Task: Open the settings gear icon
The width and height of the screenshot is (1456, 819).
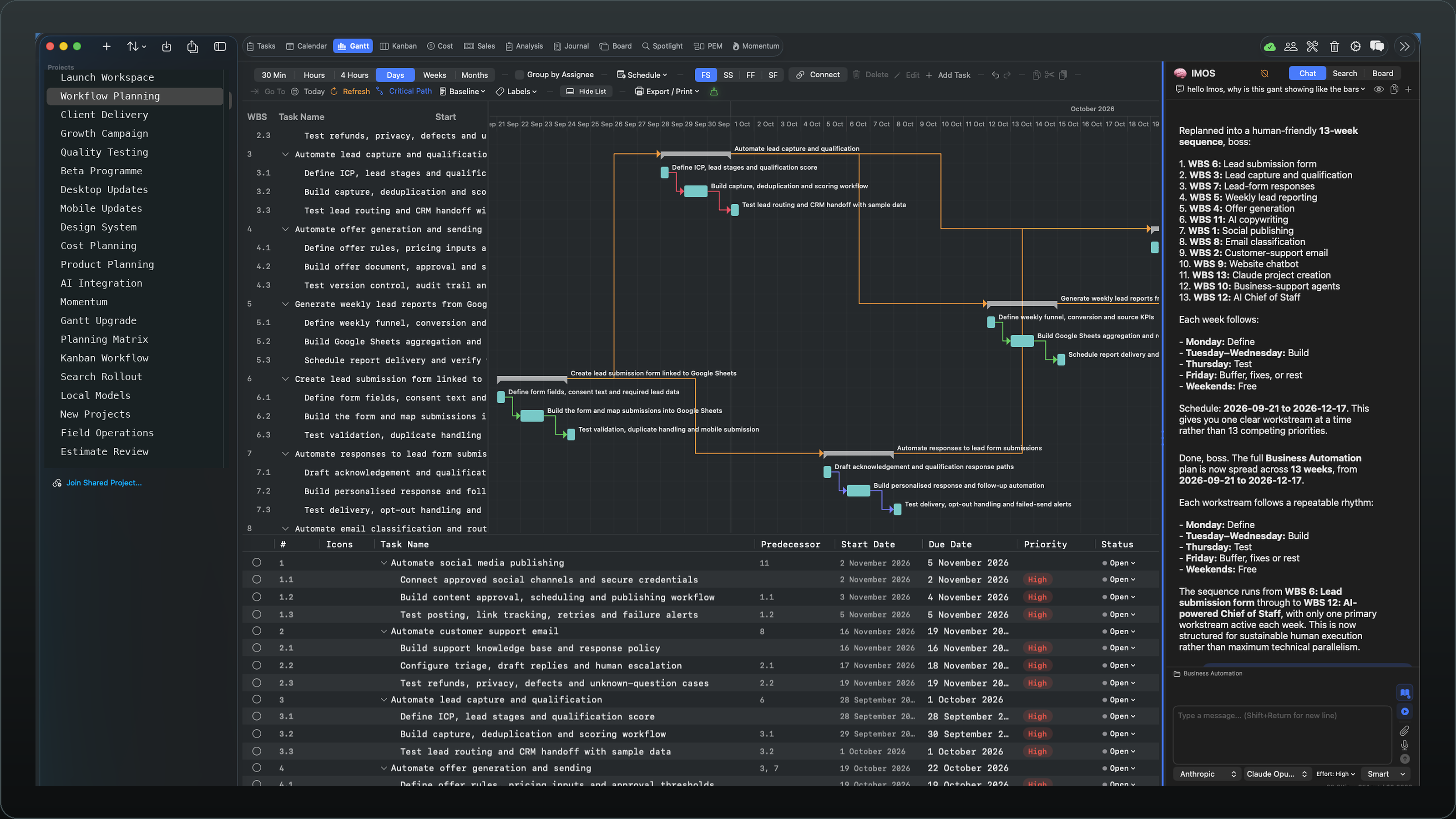Action: click(x=1355, y=46)
